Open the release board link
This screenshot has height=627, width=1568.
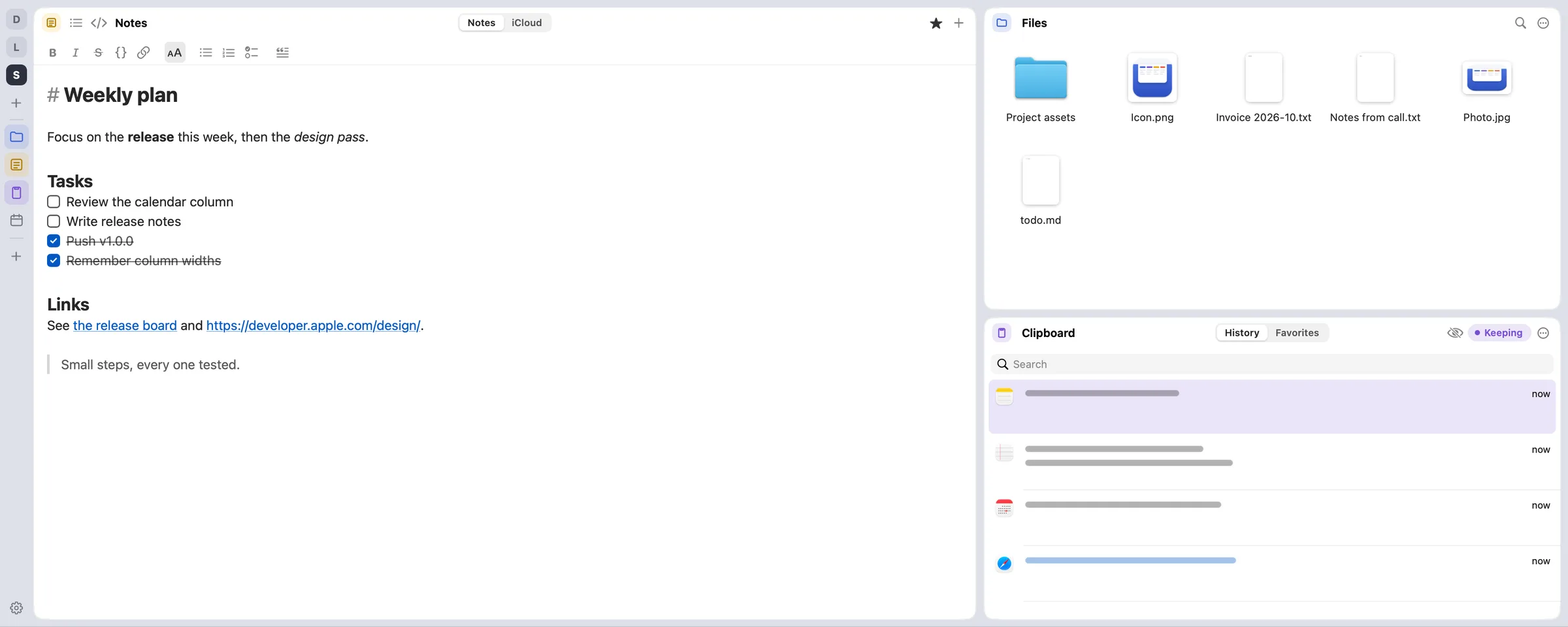(125, 325)
